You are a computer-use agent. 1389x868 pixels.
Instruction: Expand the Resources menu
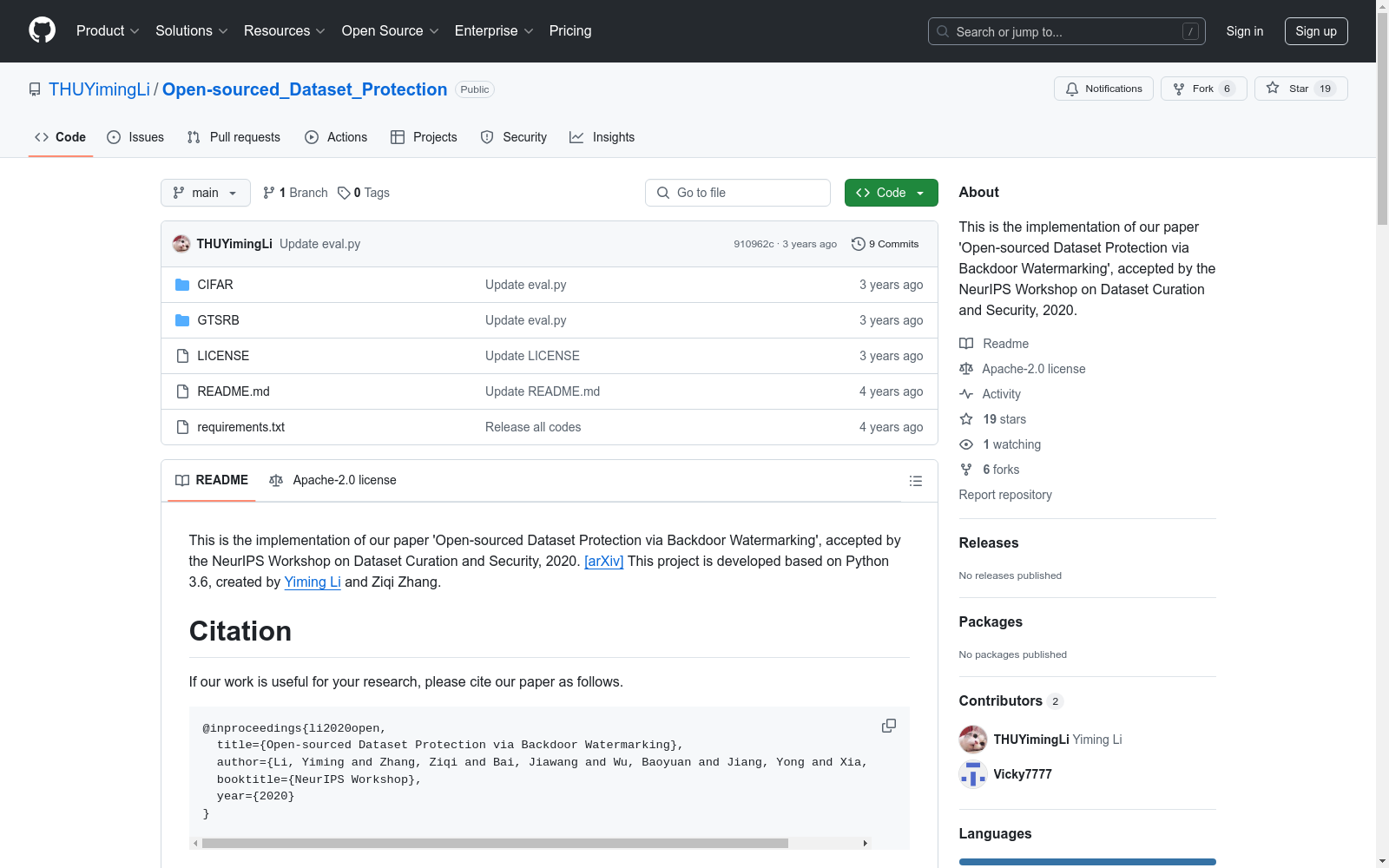285,30
